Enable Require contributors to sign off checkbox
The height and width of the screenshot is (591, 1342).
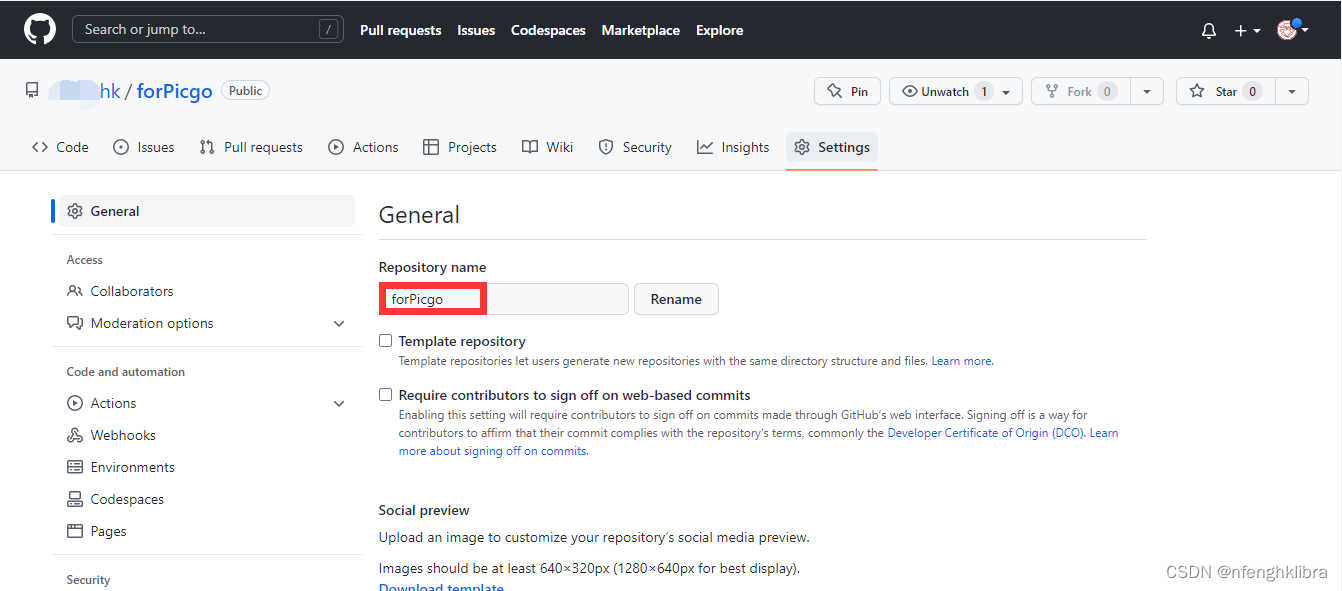coord(385,395)
